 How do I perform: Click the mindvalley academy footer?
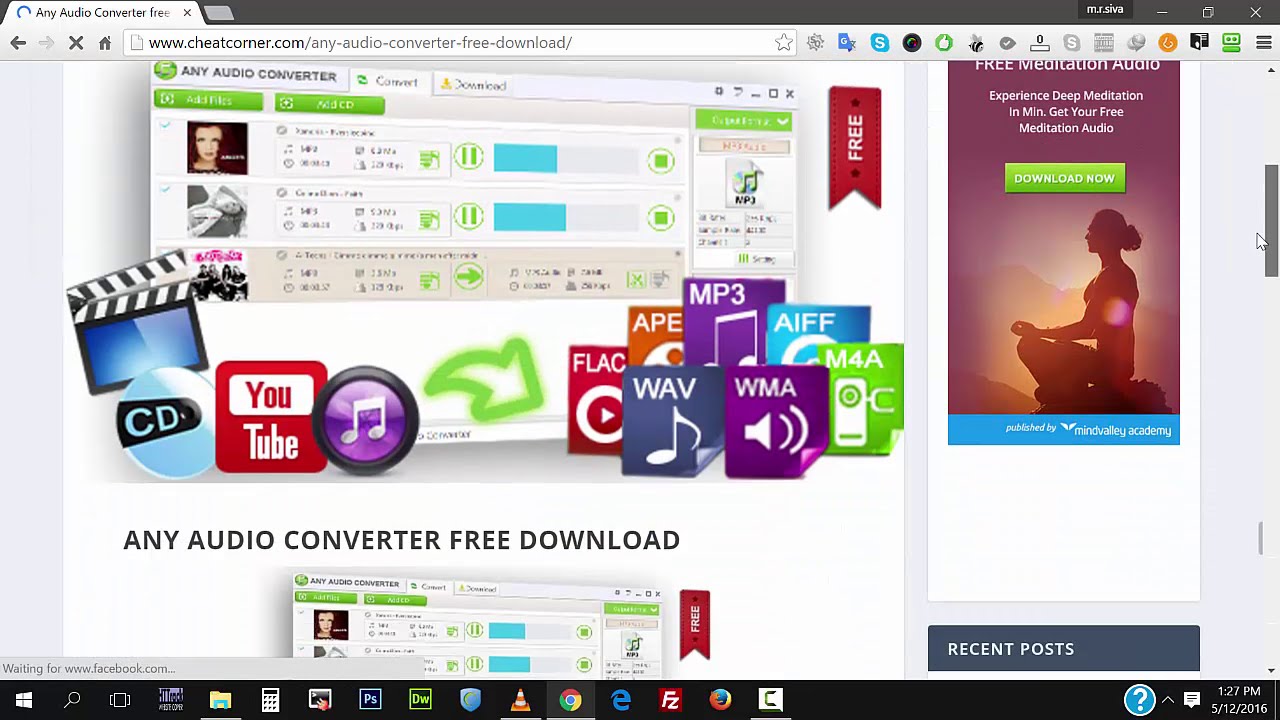tap(1064, 430)
